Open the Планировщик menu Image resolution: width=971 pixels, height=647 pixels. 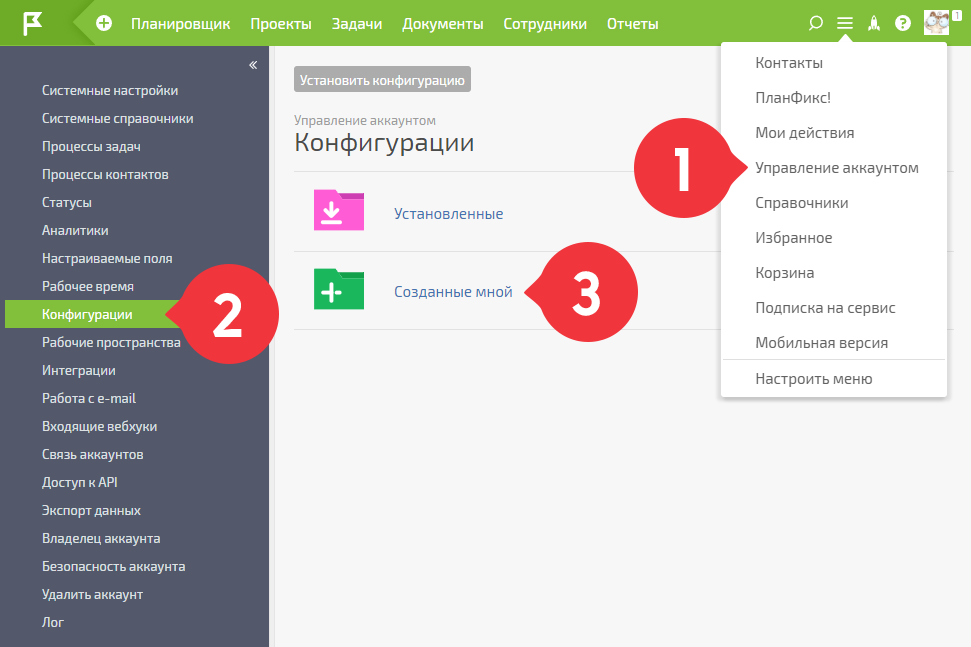(180, 24)
